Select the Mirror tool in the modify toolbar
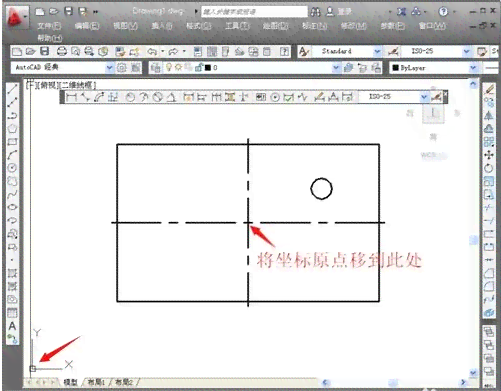The height and width of the screenshot is (391, 501). coord(489,115)
